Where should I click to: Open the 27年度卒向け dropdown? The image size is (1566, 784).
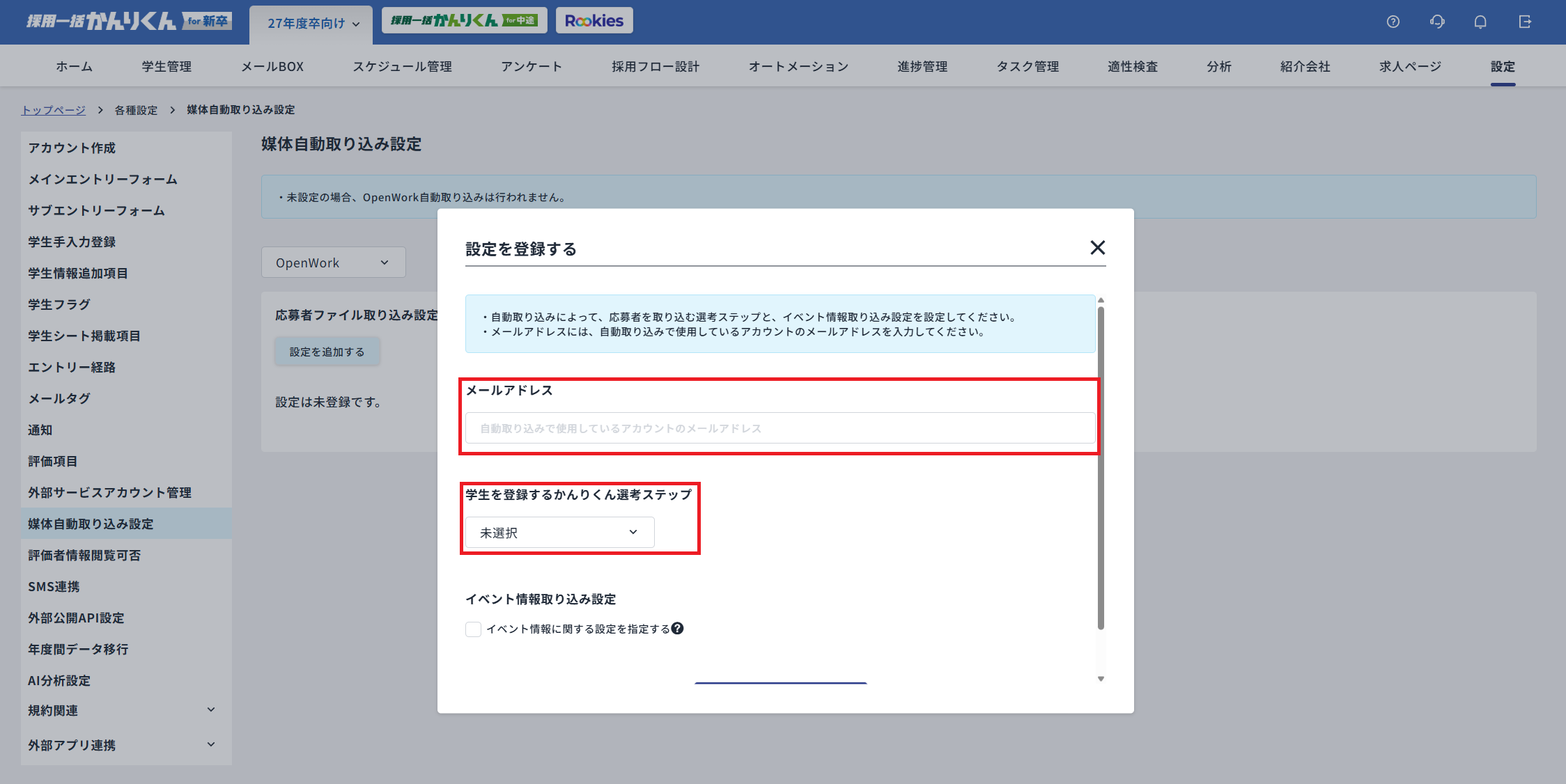pyautogui.click(x=310, y=23)
